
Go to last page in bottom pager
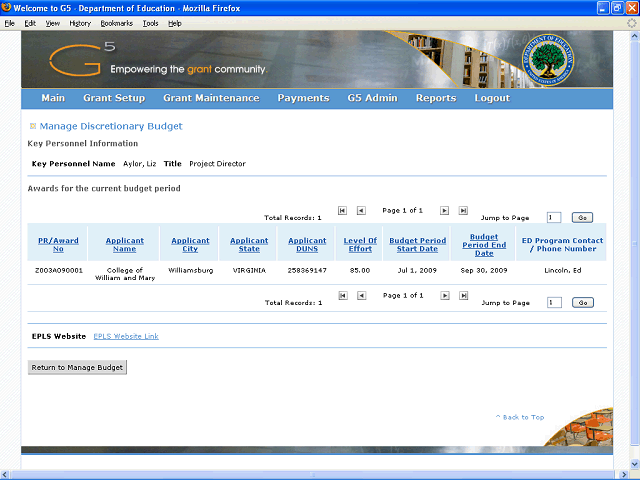463,296
